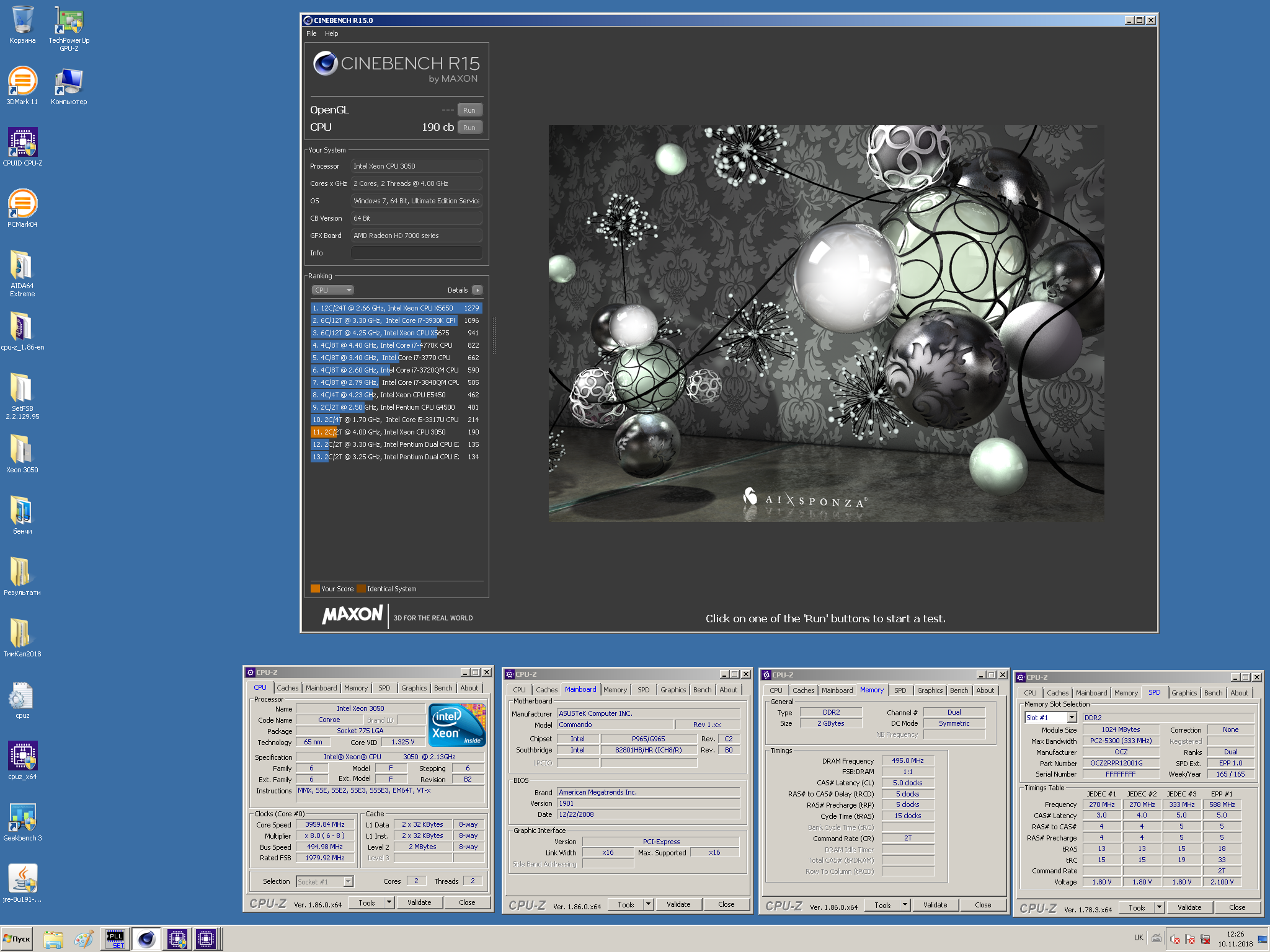Open Tools dropdown arrow in SPD CPU-Z window
This screenshot has height=952, width=1270.
coord(1160,907)
